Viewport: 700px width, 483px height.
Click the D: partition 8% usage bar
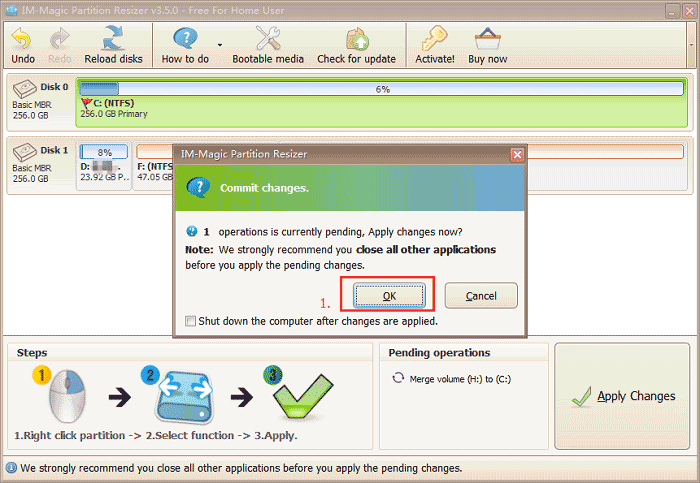[104, 152]
